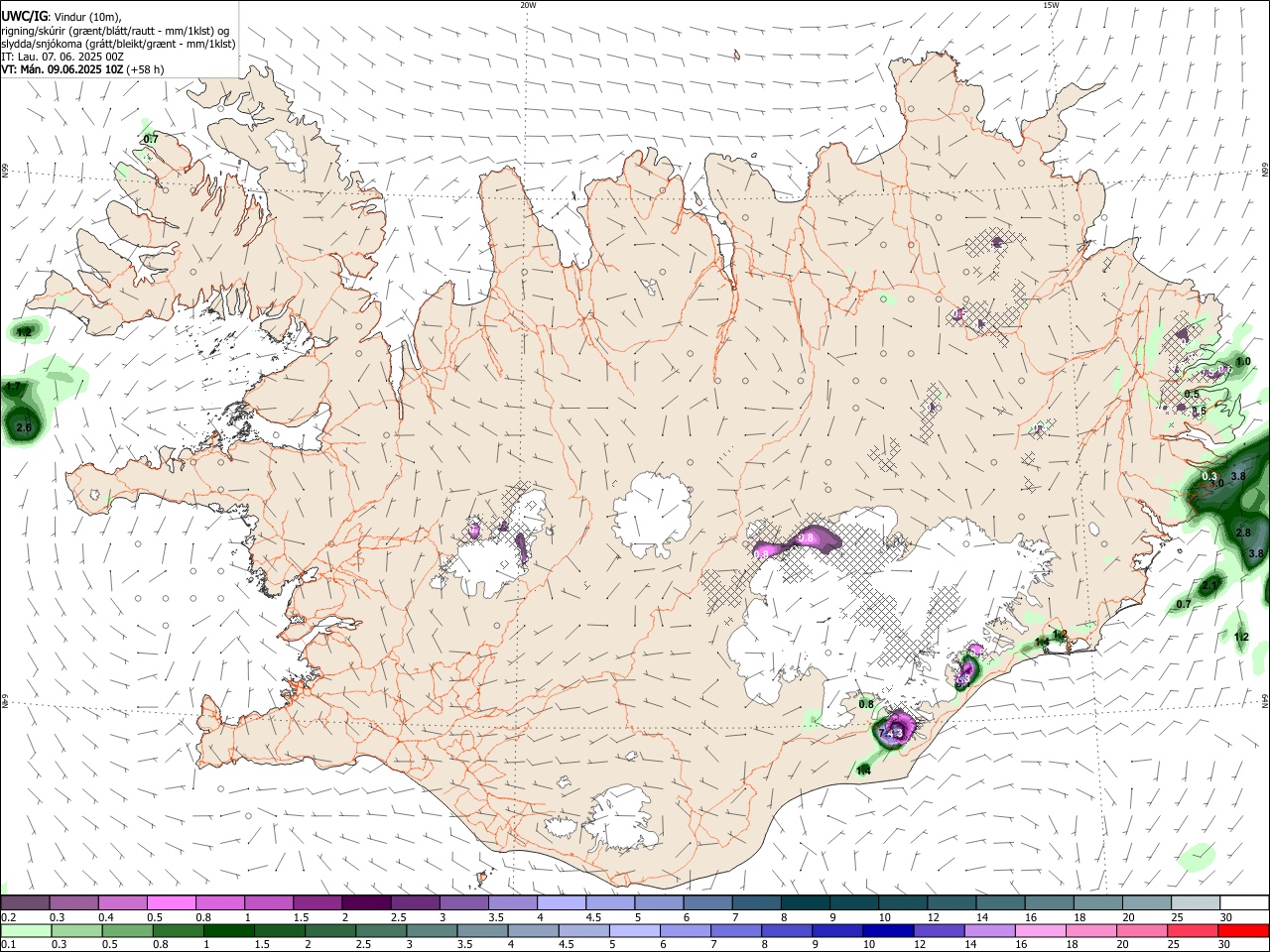This screenshot has width=1270, height=952.
Task: Click the '0.7' value in the northern Westfjords
Action: (x=151, y=139)
